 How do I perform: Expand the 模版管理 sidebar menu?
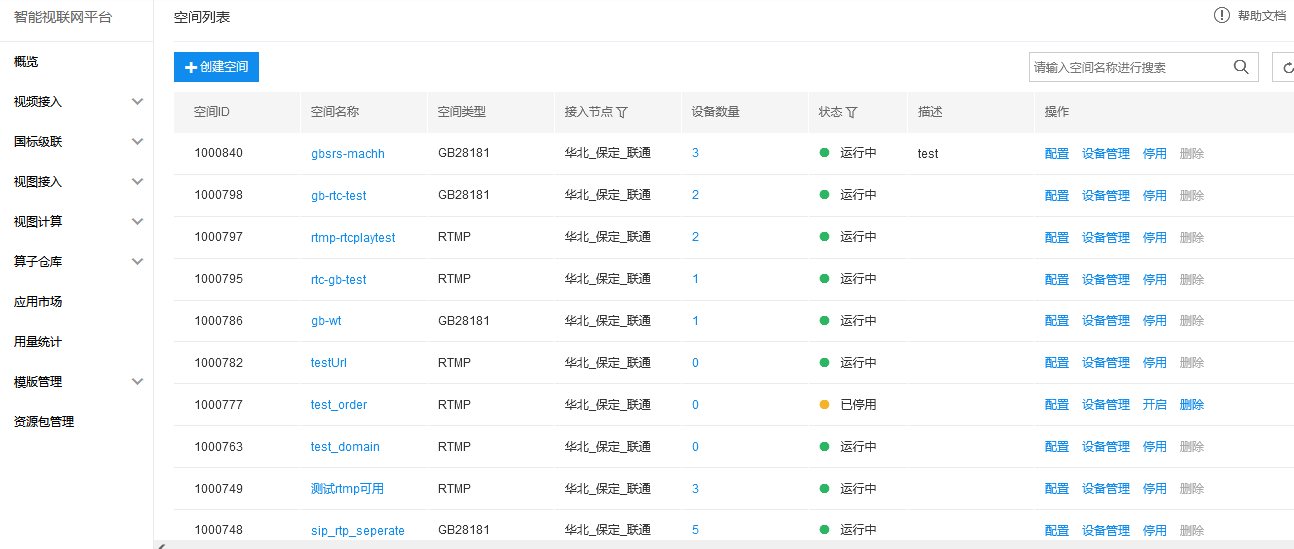point(137,382)
